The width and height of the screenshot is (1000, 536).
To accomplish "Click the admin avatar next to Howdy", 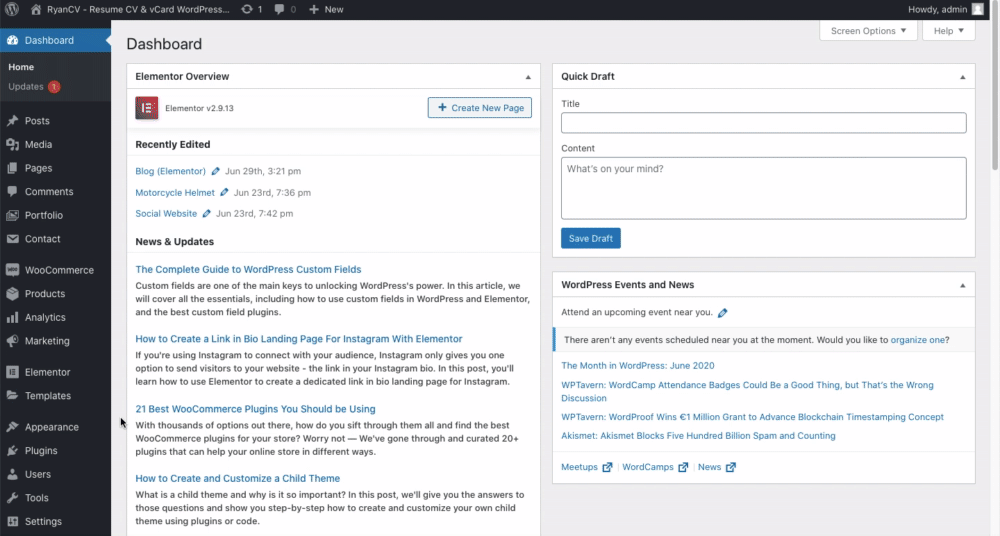I will tap(978, 9).
